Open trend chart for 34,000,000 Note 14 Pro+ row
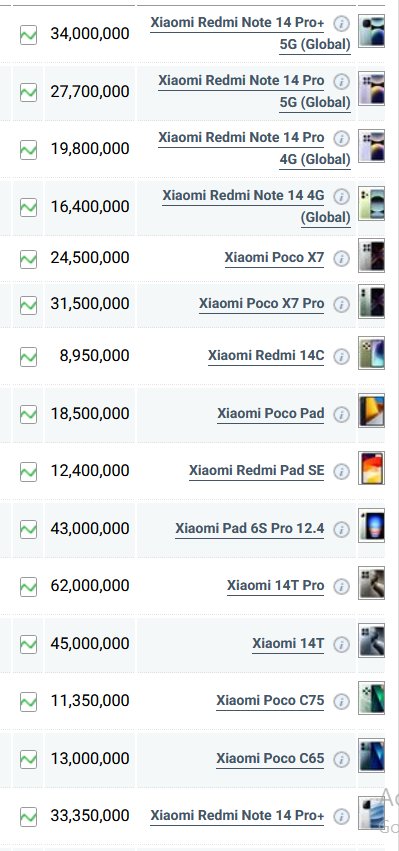Screen dimensions: 399x851 (x=28, y=35)
